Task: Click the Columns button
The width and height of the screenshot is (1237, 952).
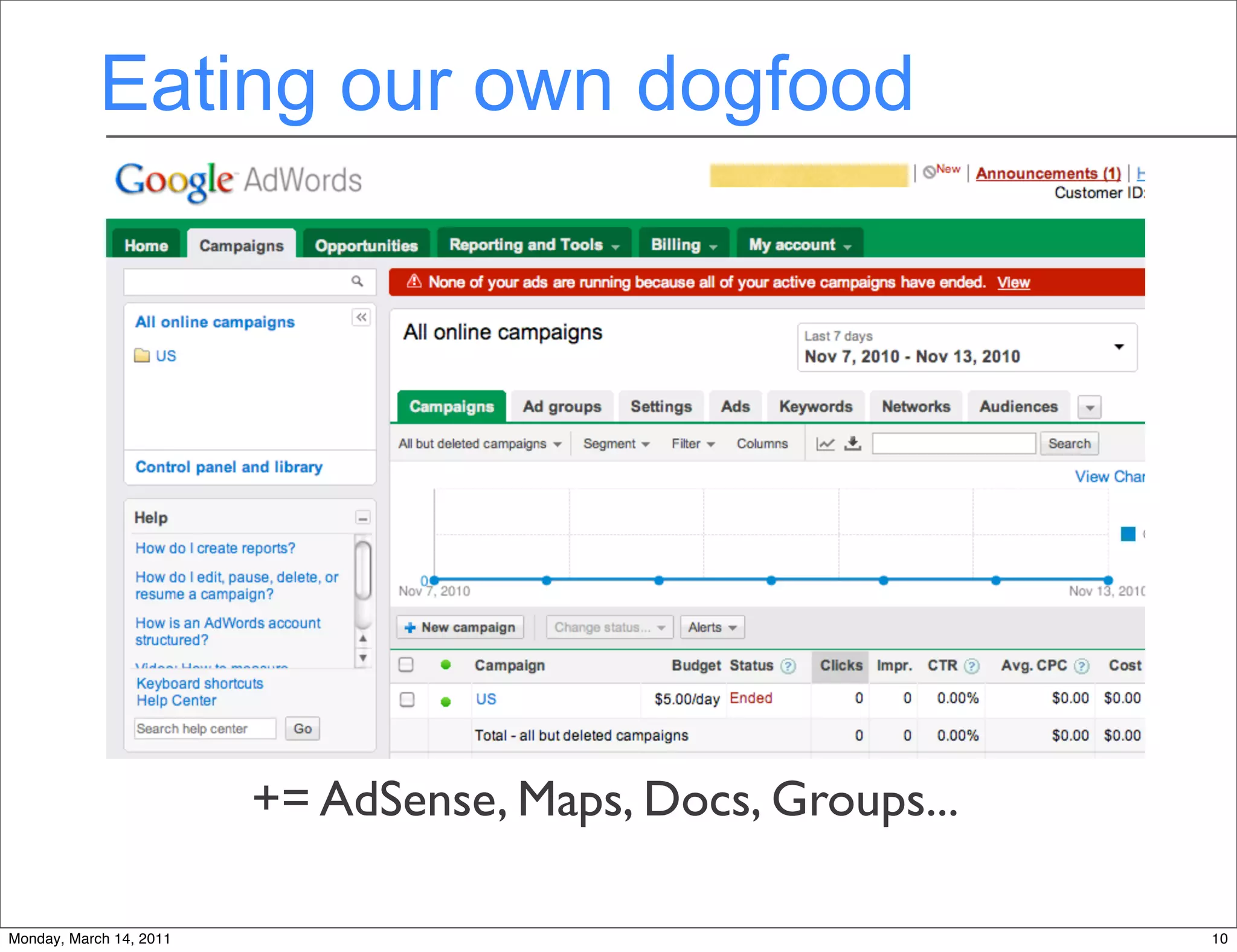Action: click(762, 444)
